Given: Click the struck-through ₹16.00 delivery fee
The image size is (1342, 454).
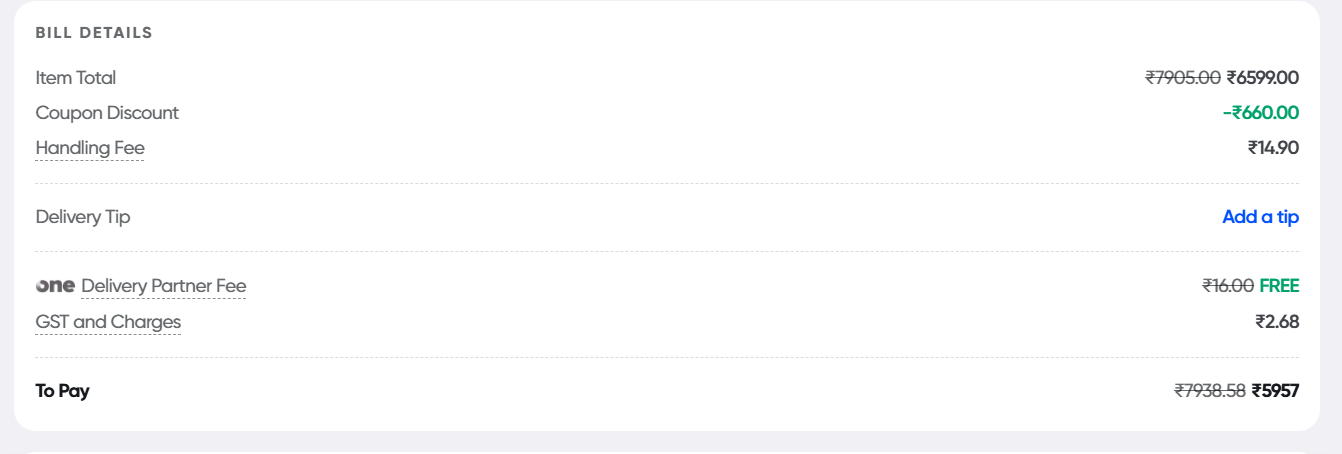Looking at the screenshot, I should point(1228,286).
